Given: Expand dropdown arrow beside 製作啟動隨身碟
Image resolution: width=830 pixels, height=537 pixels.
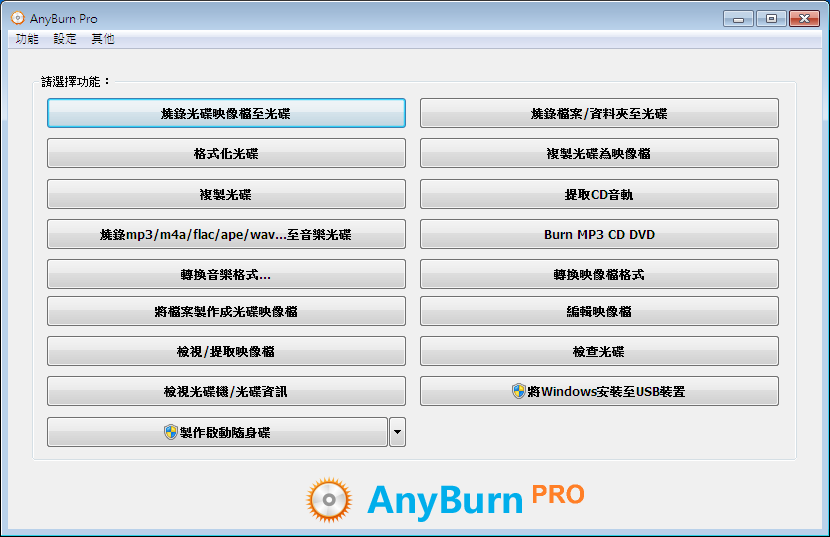Looking at the screenshot, I should click(x=398, y=432).
